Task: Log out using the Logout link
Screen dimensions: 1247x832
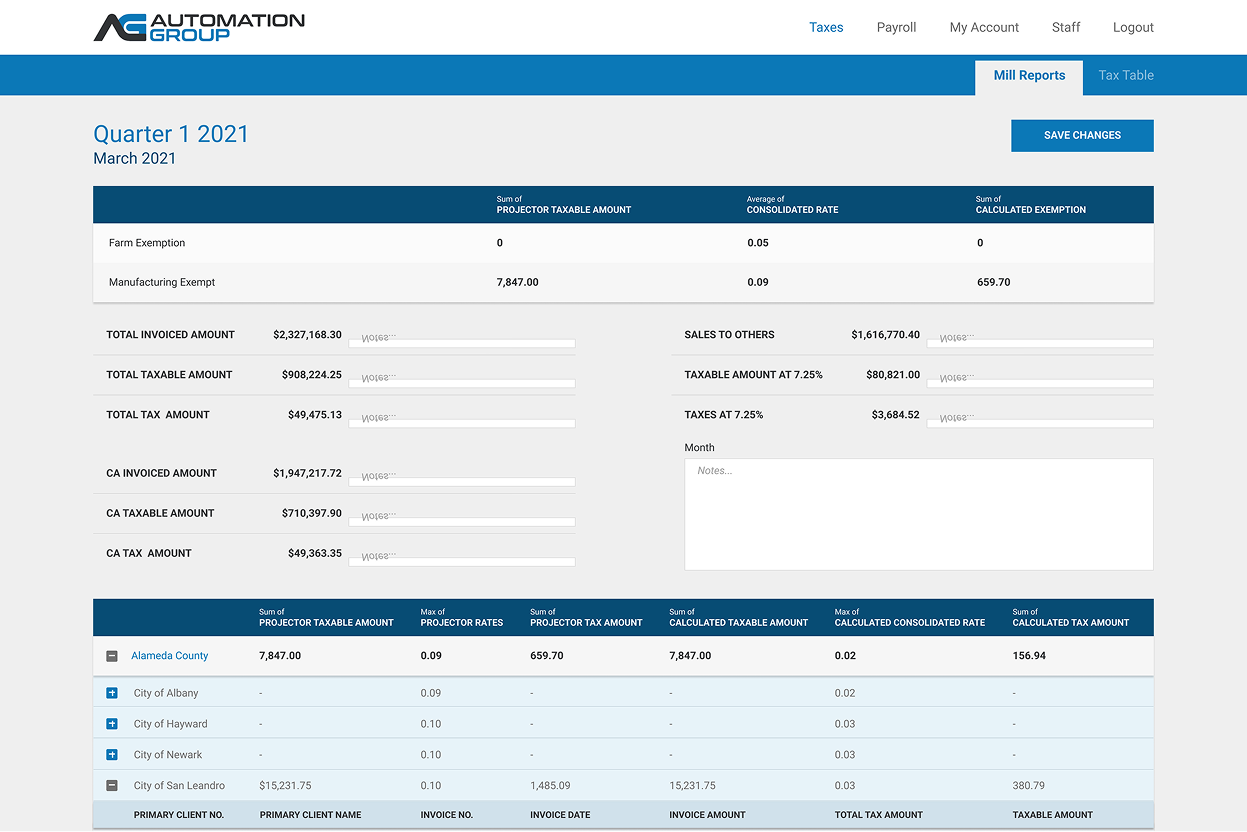Action: tap(1133, 27)
